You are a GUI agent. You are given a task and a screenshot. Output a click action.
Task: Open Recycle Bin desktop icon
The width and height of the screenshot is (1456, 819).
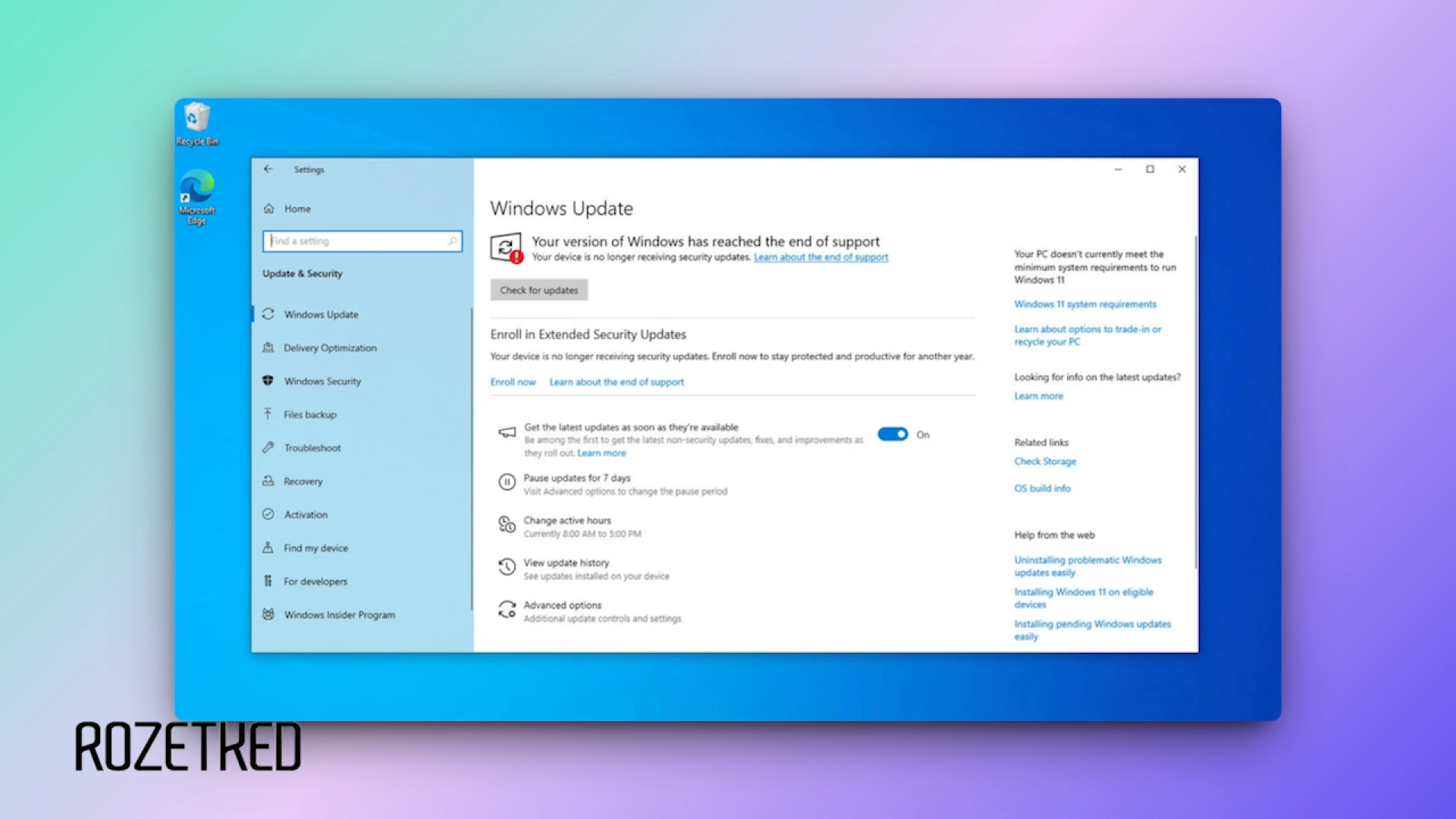(197, 124)
